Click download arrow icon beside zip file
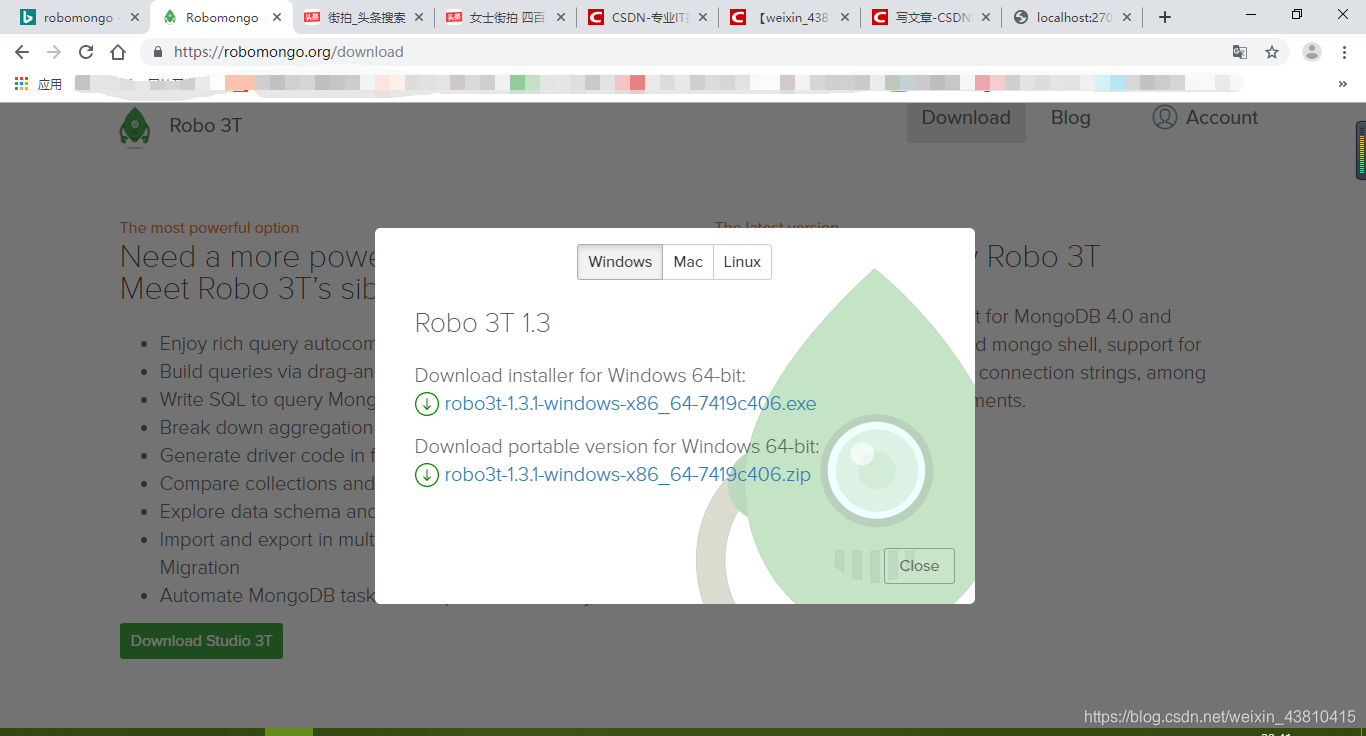1366x736 pixels. click(x=427, y=474)
